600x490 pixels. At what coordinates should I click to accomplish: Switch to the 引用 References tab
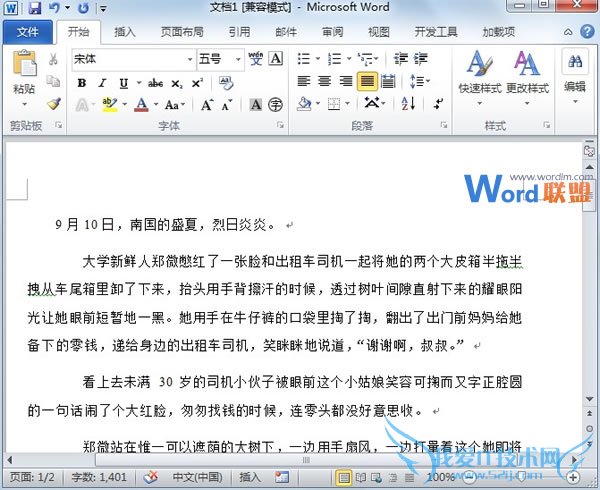[x=239, y=32]
